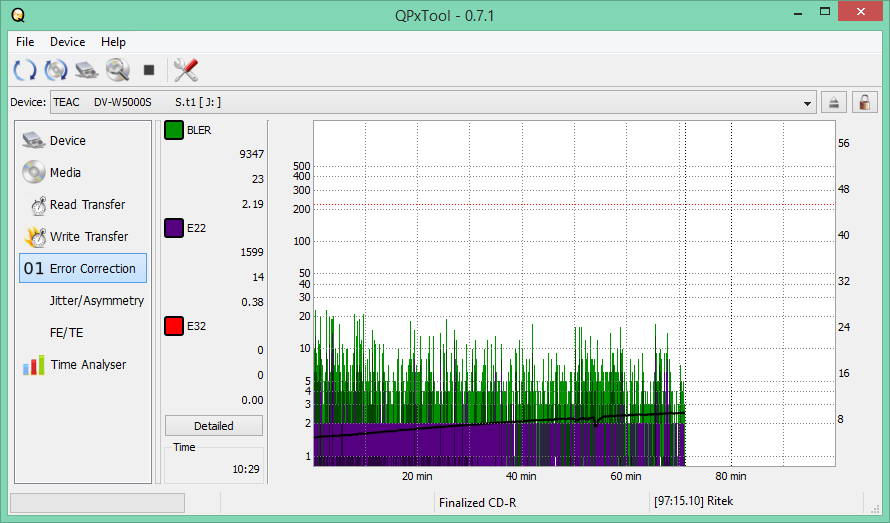Image resolution: width=890 pixels, height=523 pixels.
Task: Click the red E32 color swatch
Action: 174,326
